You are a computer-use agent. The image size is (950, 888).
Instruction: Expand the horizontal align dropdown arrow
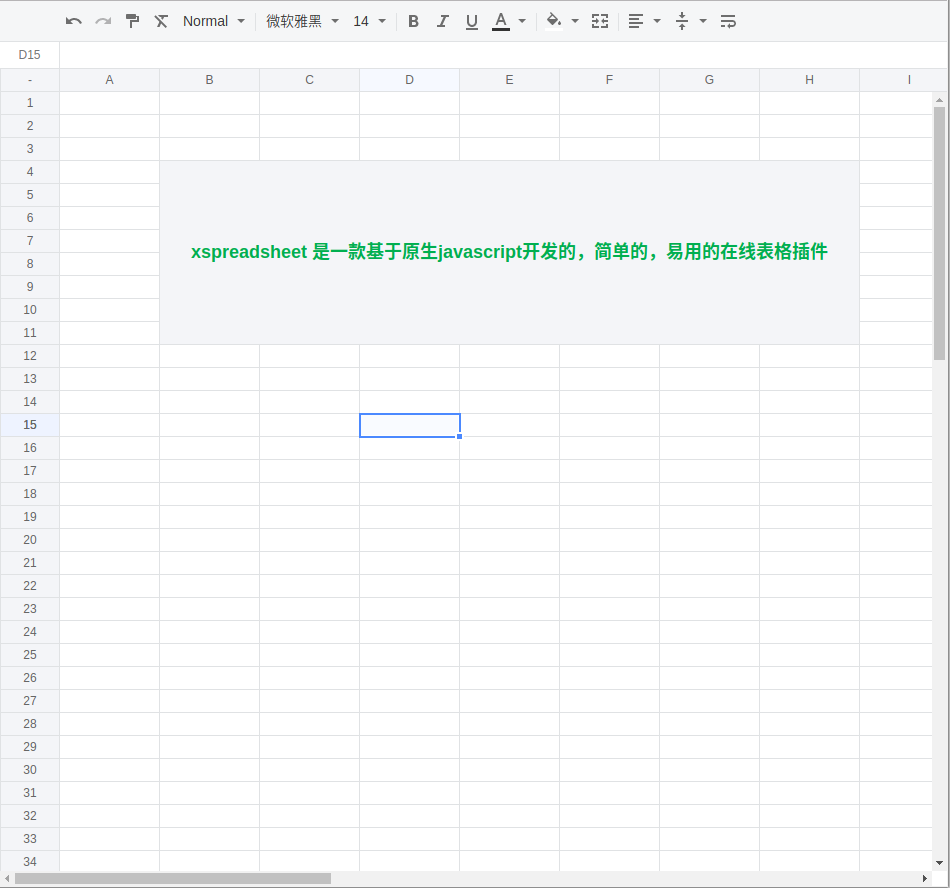coord(657,21)
